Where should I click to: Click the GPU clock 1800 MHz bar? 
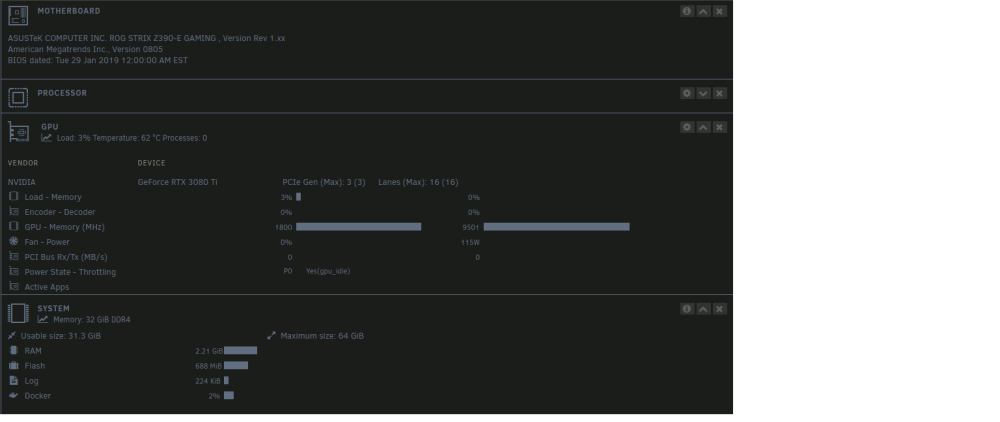(x=358, y=227)
